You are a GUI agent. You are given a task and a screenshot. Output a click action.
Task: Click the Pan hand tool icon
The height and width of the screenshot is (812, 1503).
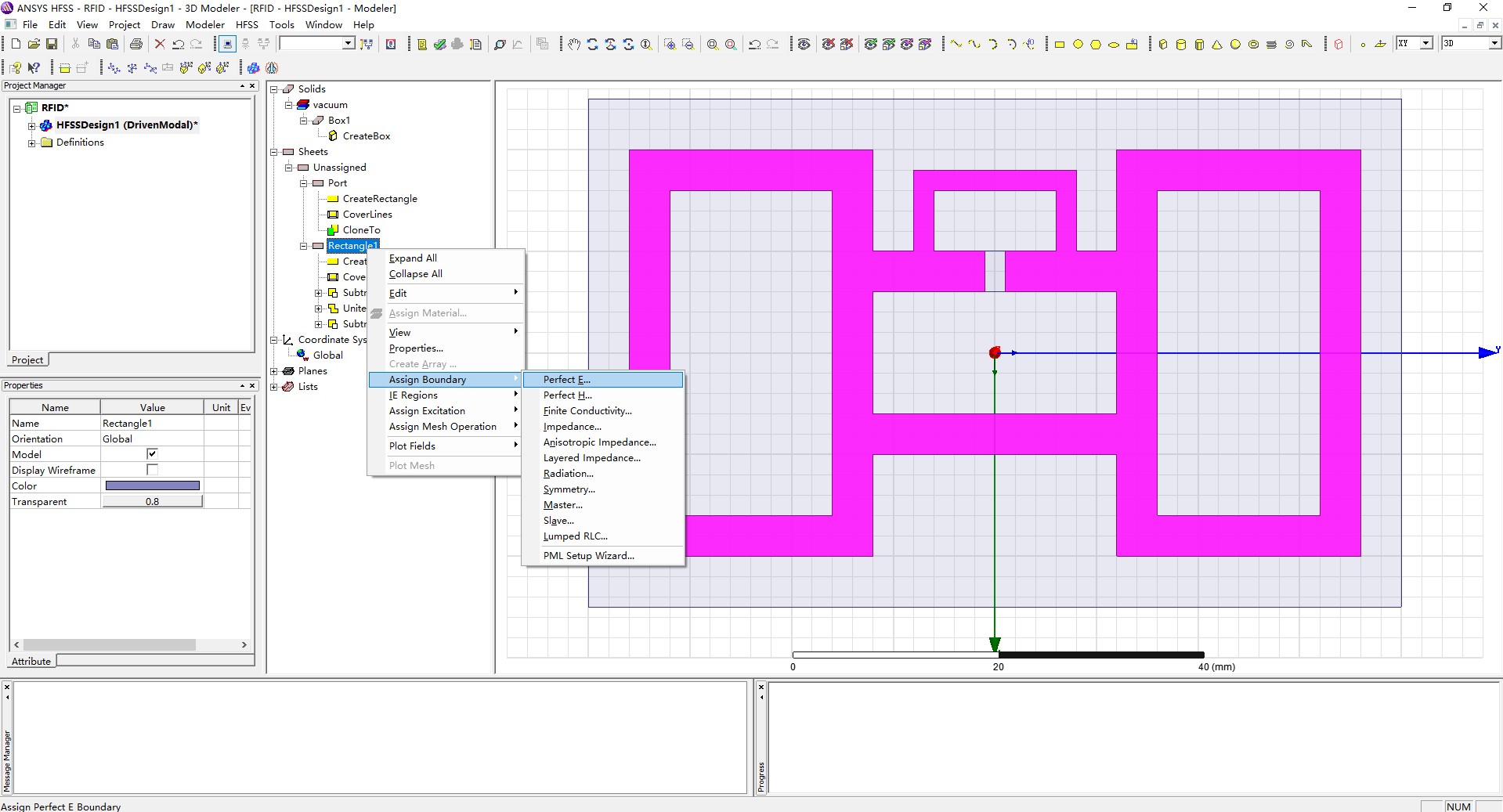[x=574, y=45]
